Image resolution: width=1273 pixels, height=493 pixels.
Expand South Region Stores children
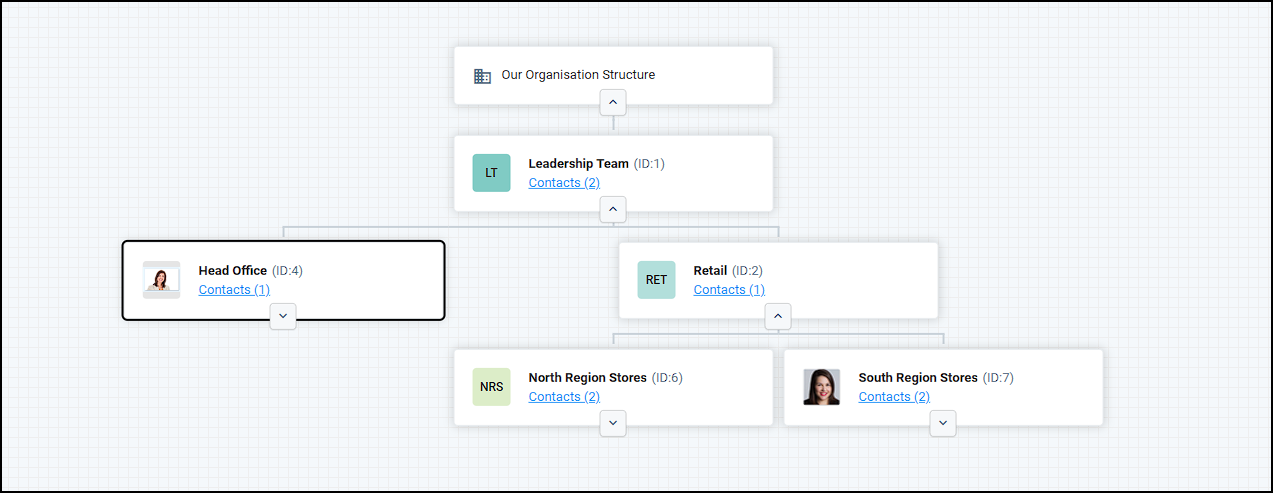(943, 424)
